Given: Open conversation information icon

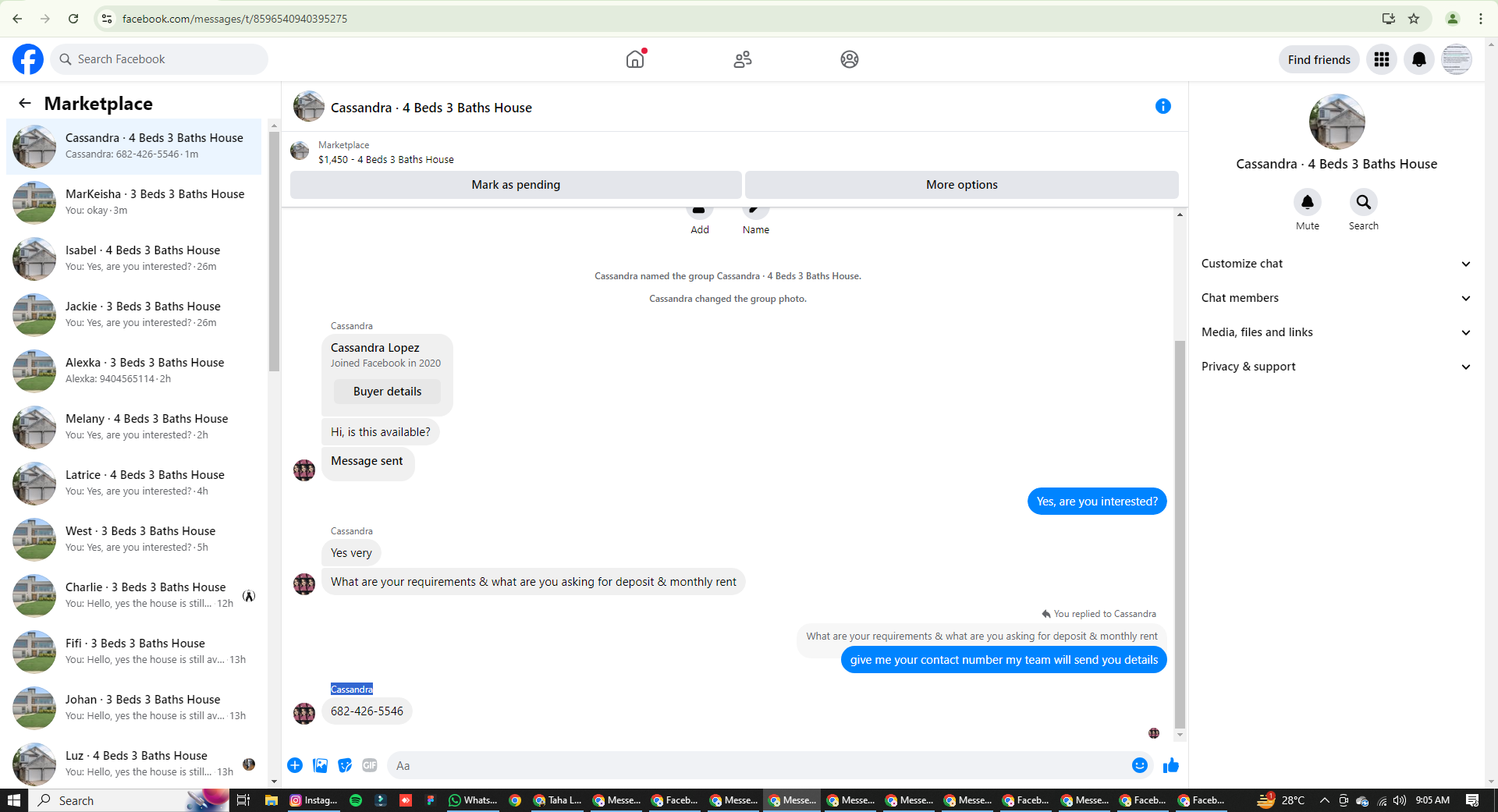Looking at the screenshot, I should 1163,106.
